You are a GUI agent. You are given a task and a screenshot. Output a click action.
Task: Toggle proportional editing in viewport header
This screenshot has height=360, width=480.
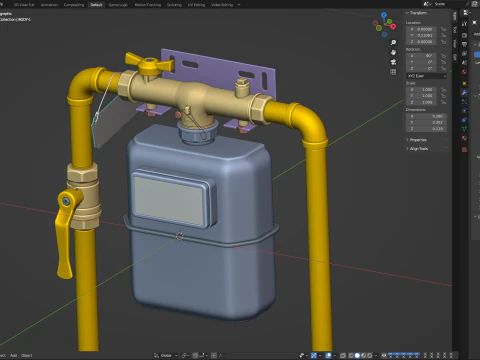tap(214, 355)
